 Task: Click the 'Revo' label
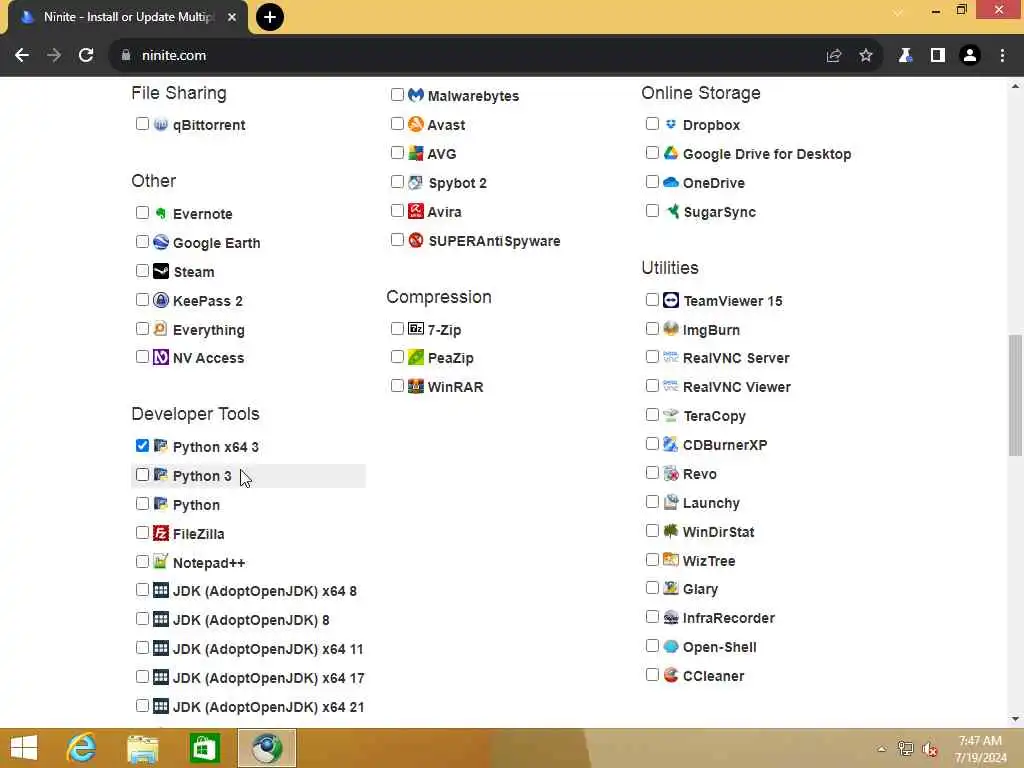click(x=699, y=474)
